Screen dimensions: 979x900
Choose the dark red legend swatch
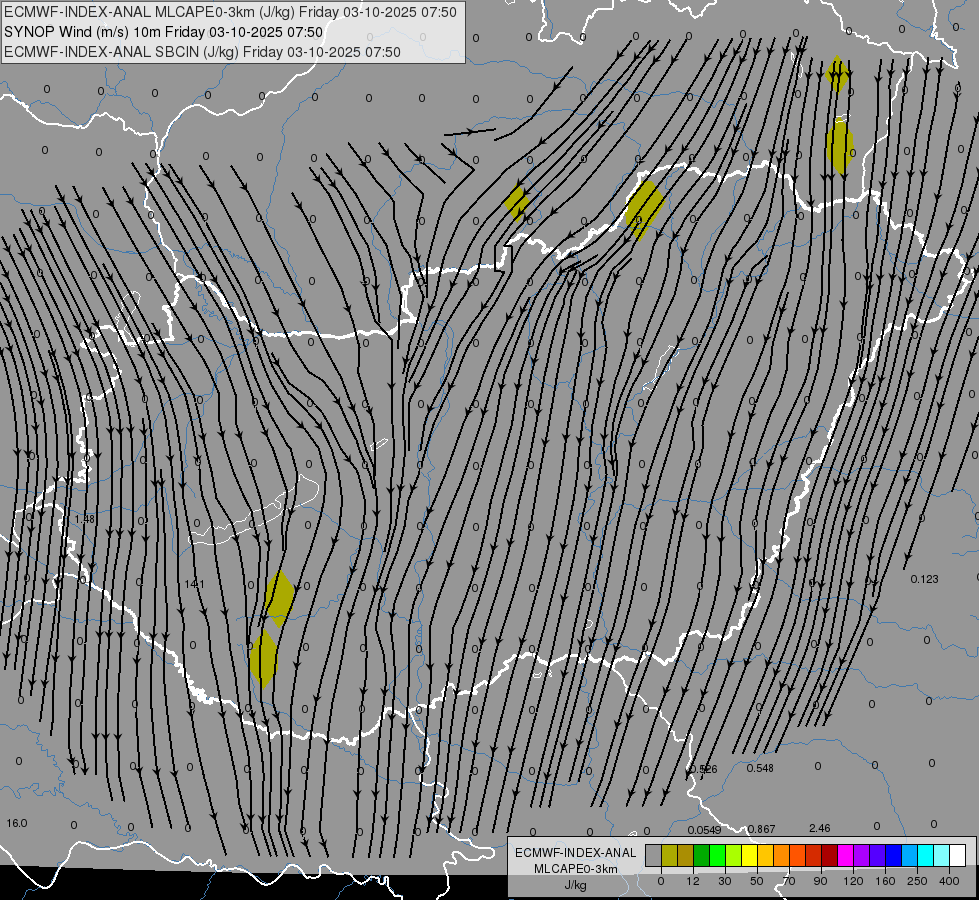pyautogui.click(x=829, y=855)
